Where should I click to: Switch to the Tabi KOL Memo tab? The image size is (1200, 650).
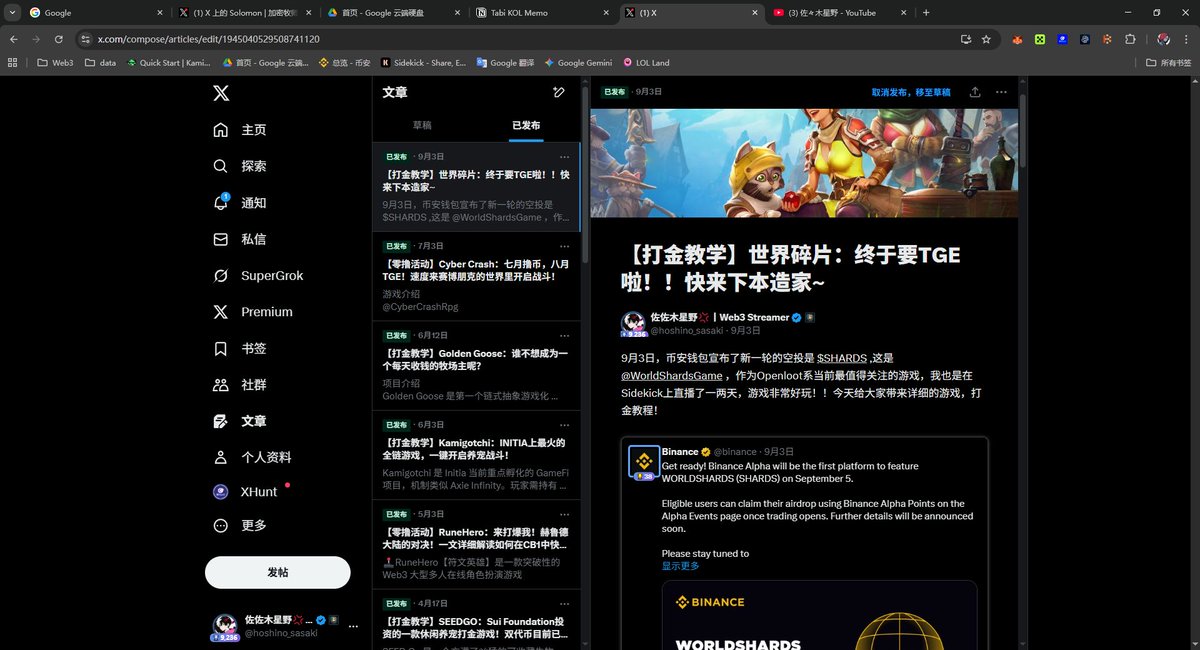542,13
